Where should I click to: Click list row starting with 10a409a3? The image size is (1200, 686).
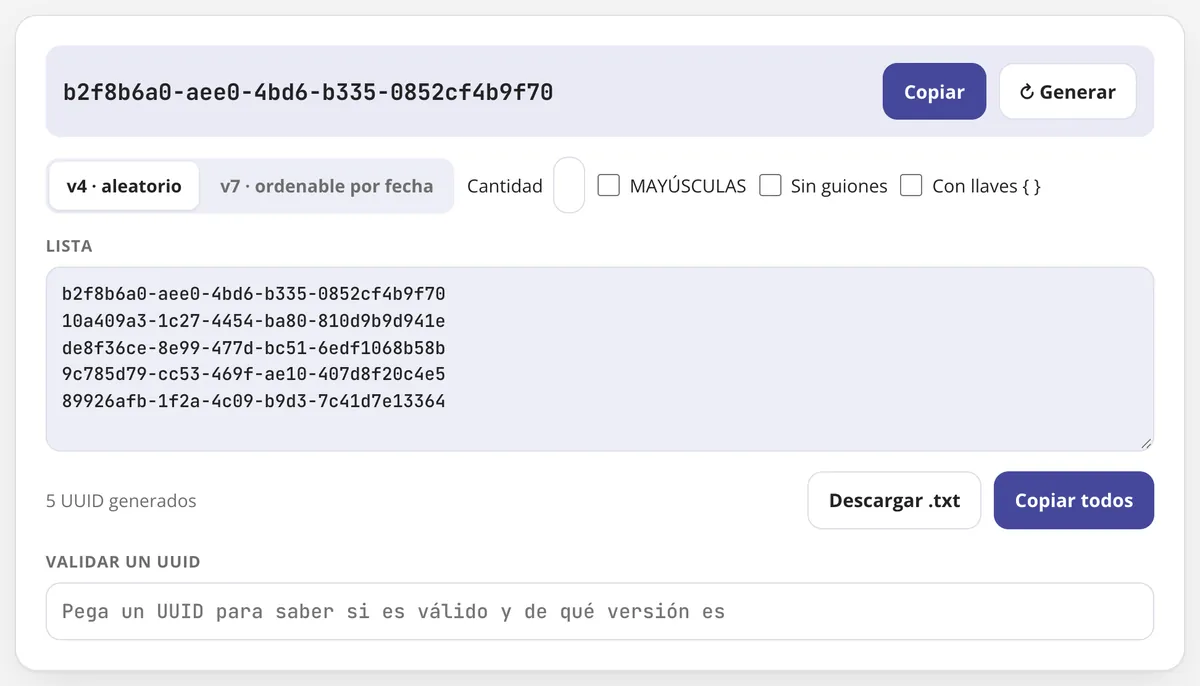point(253,321)
